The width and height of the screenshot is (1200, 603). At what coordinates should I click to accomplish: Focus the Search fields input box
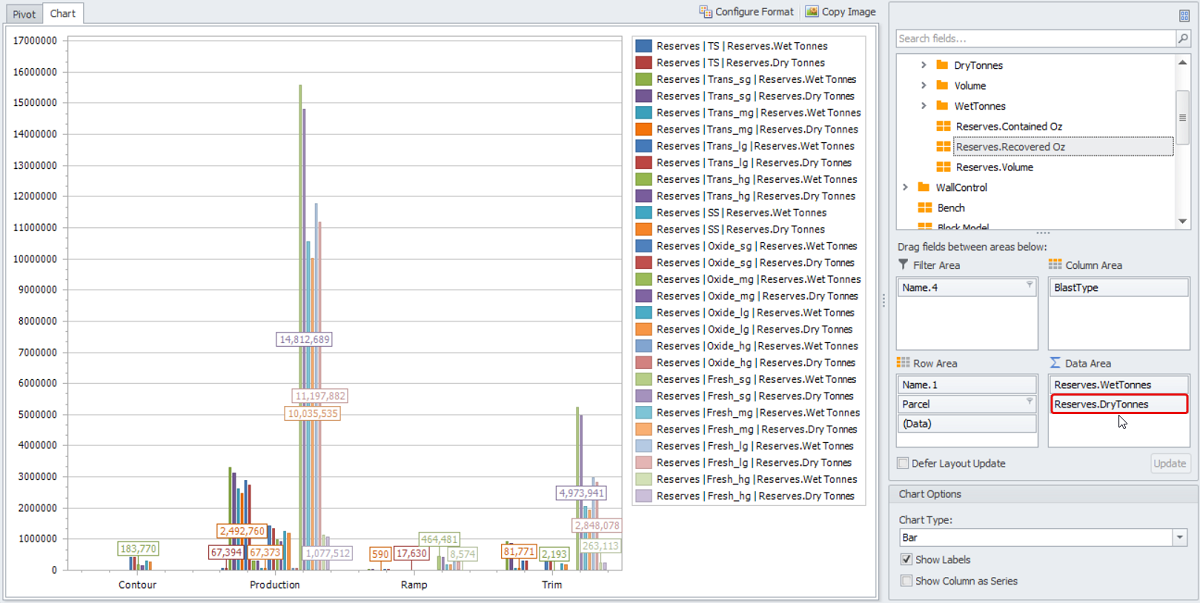click(1035, 39)
